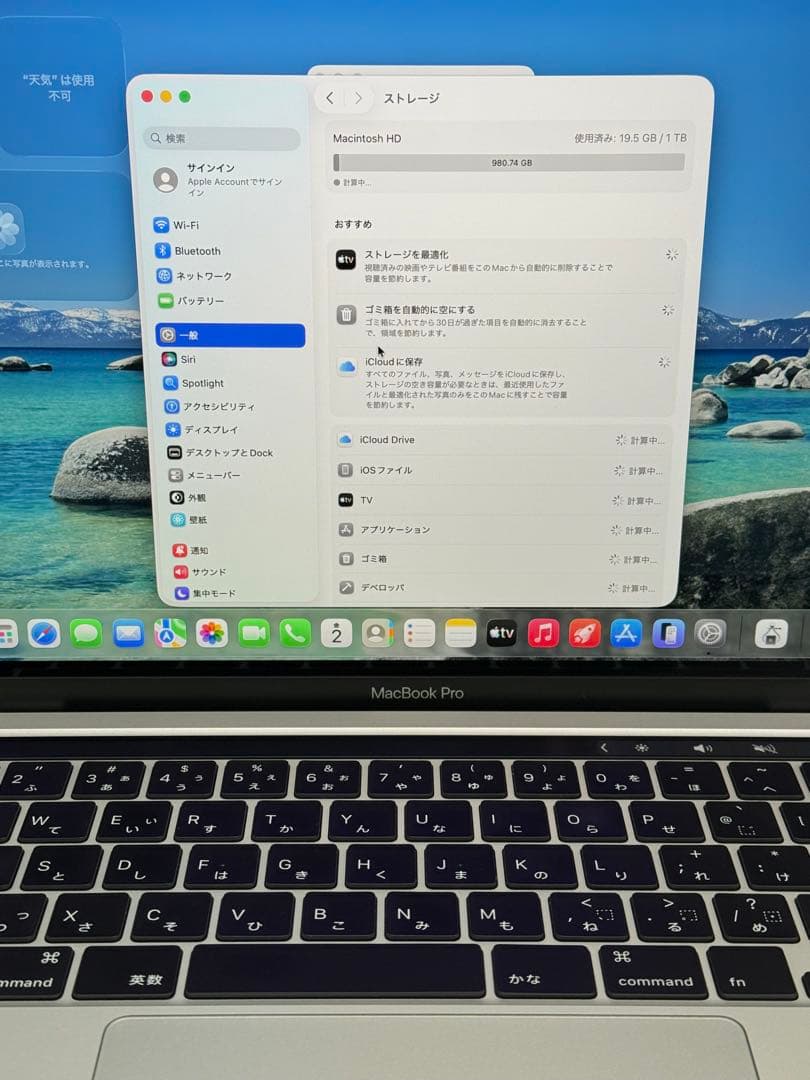Click the ゴミ箱を自動的に空にする recommendation

pyautogui.click(x=505, y=321)
